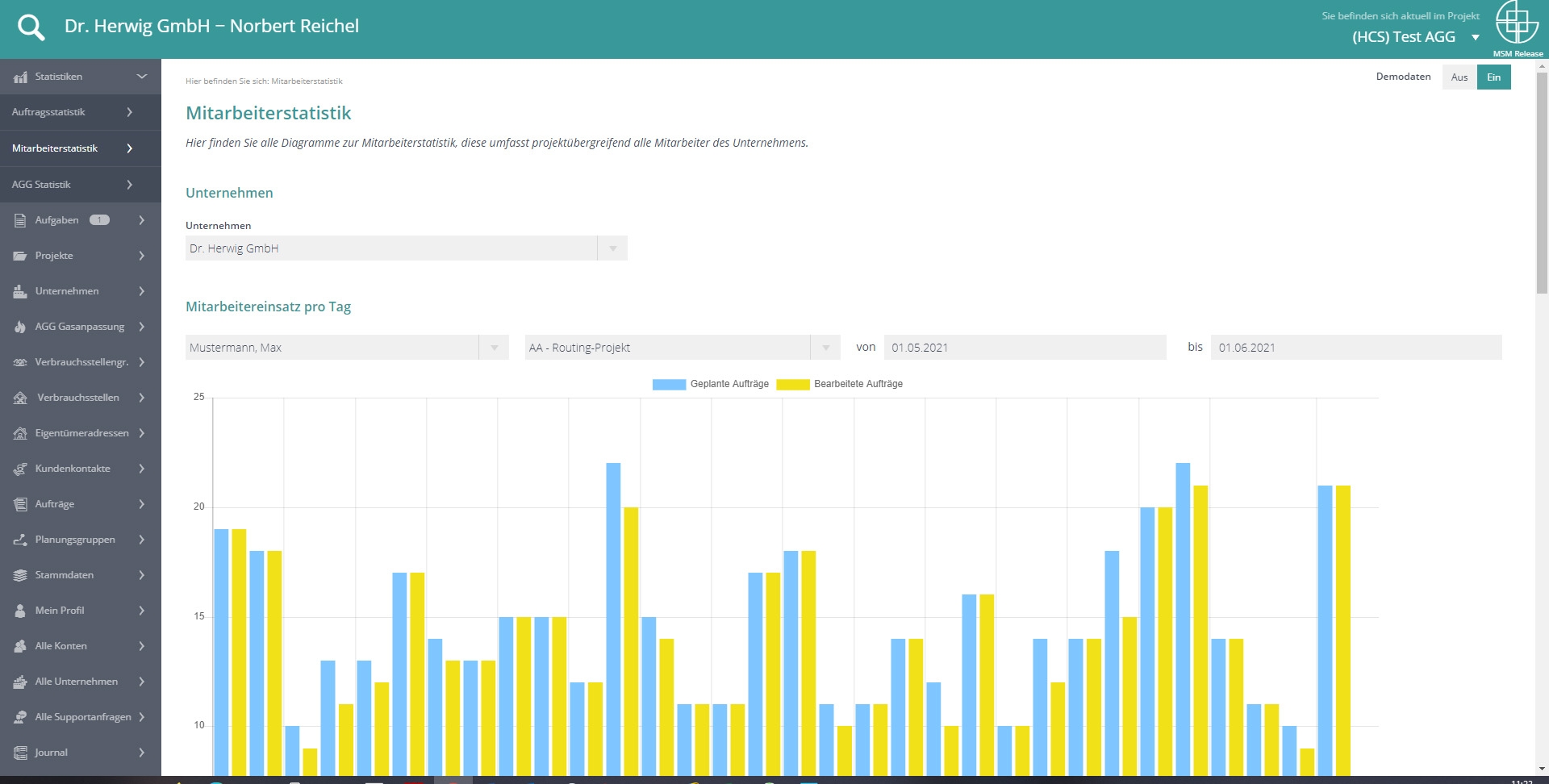Click the MSM Release globe logo

coord(1517,23)
